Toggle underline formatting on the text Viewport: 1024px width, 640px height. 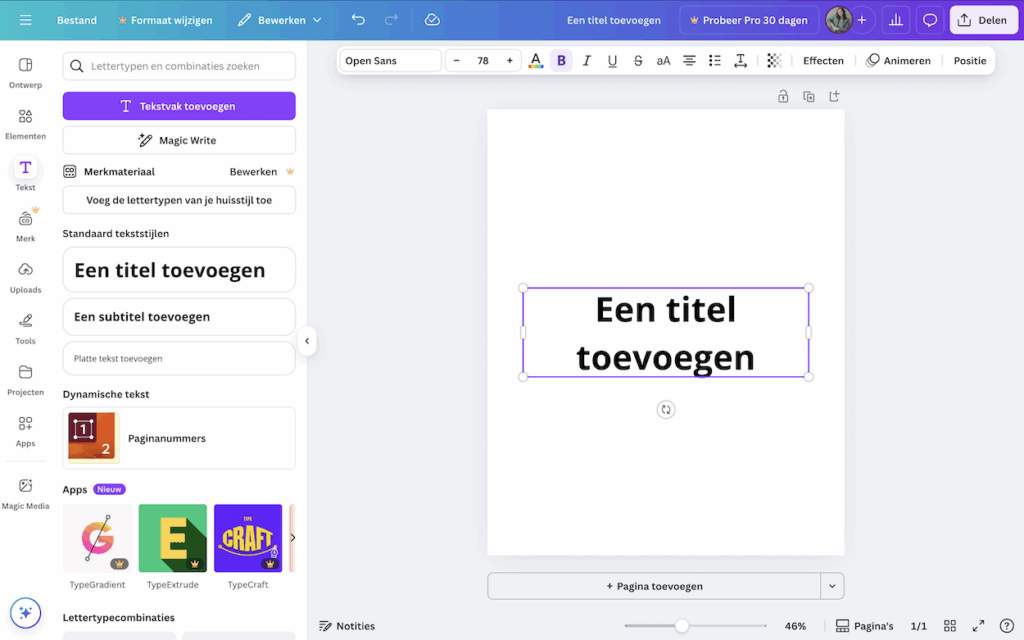tap(612, 61)
